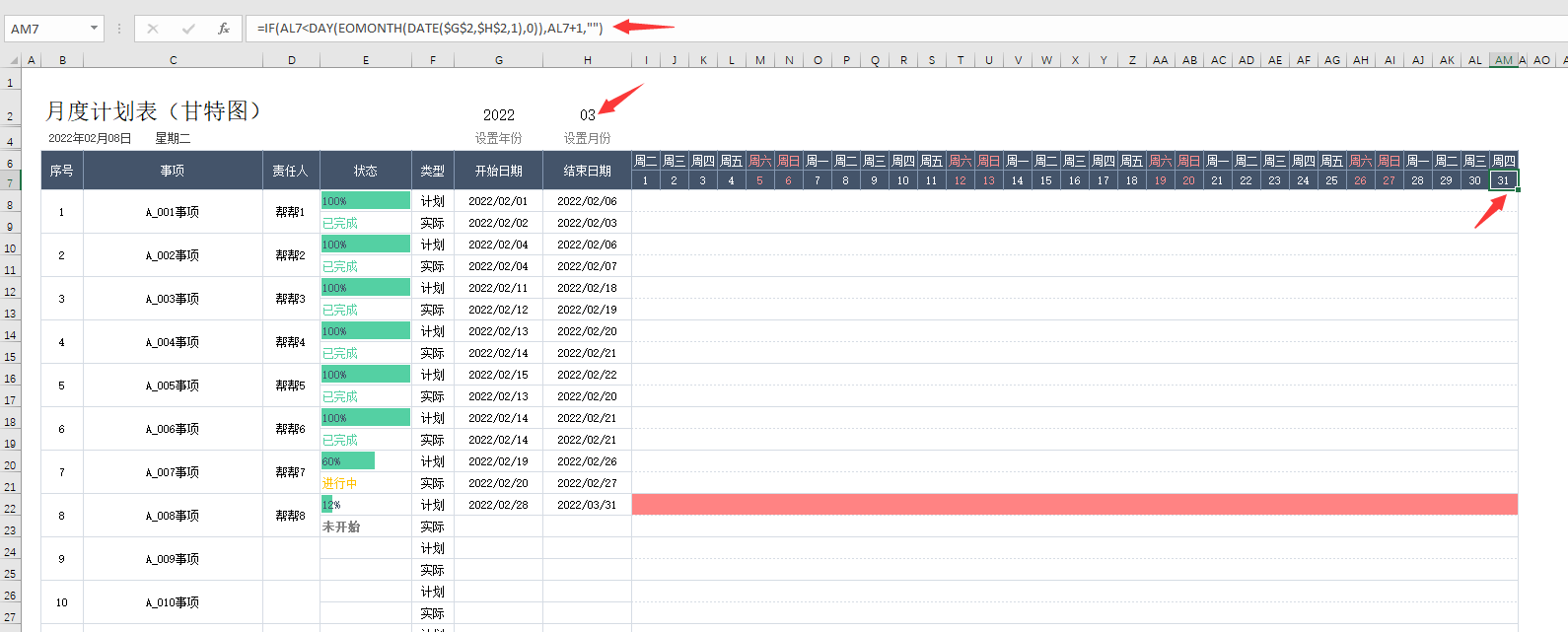Image resolution: width=1568 pixels, height=632 pixels.
Task: Click the 状态 header cell
Action: 366,171
